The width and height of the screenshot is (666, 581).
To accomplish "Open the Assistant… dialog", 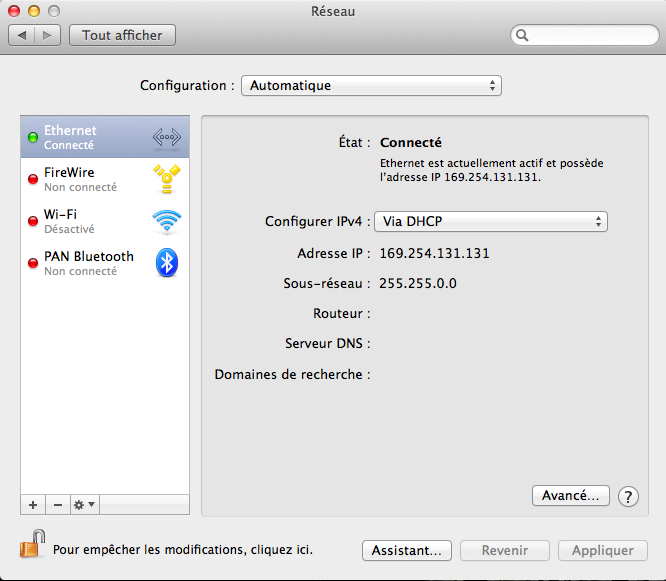I will pos(406,551).
